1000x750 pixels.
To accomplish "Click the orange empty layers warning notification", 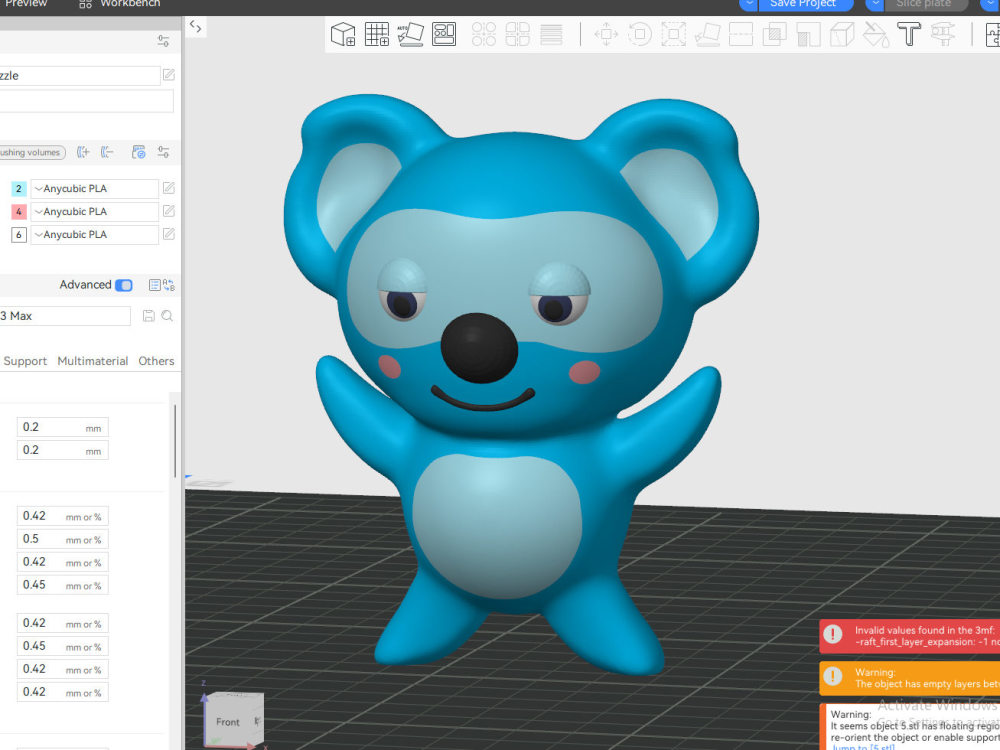I will click(x=910, y=678).
